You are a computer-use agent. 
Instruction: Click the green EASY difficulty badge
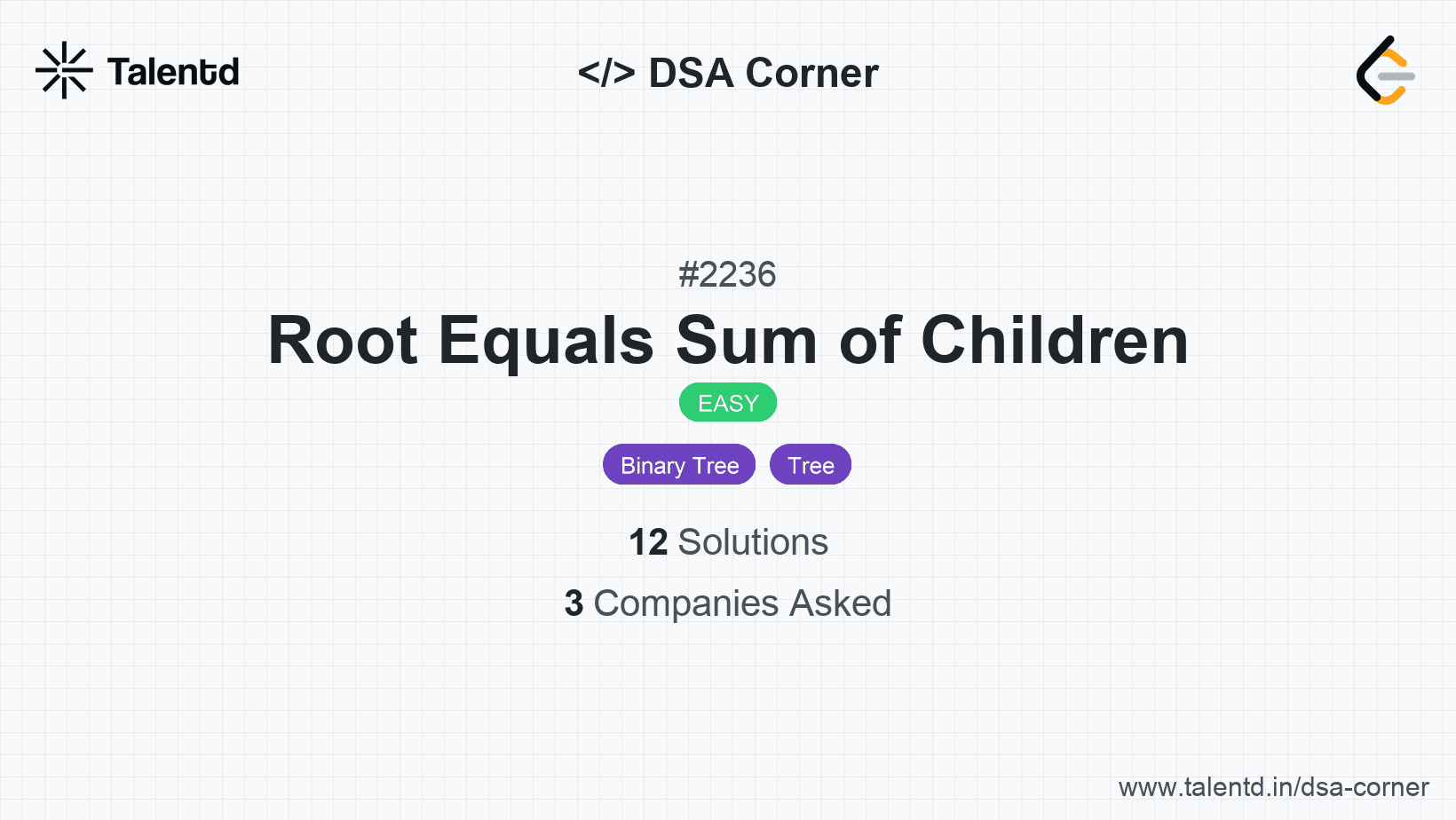click(728, 403)
